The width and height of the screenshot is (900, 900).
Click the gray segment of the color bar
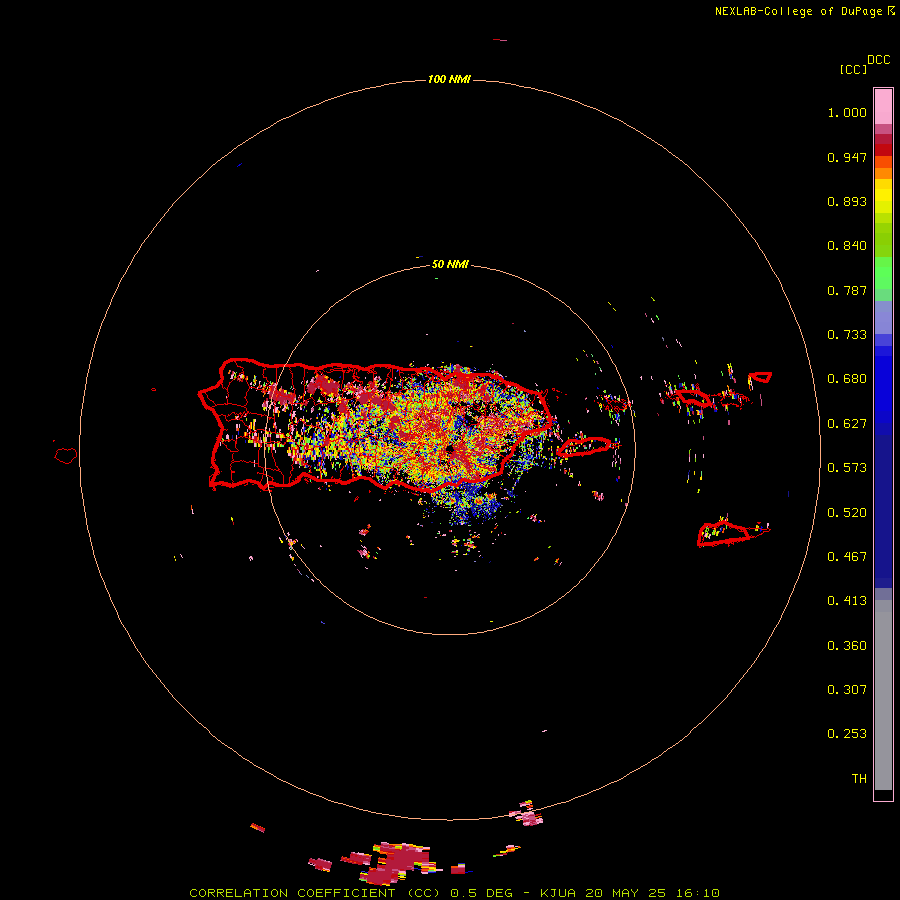coord(883,695)
